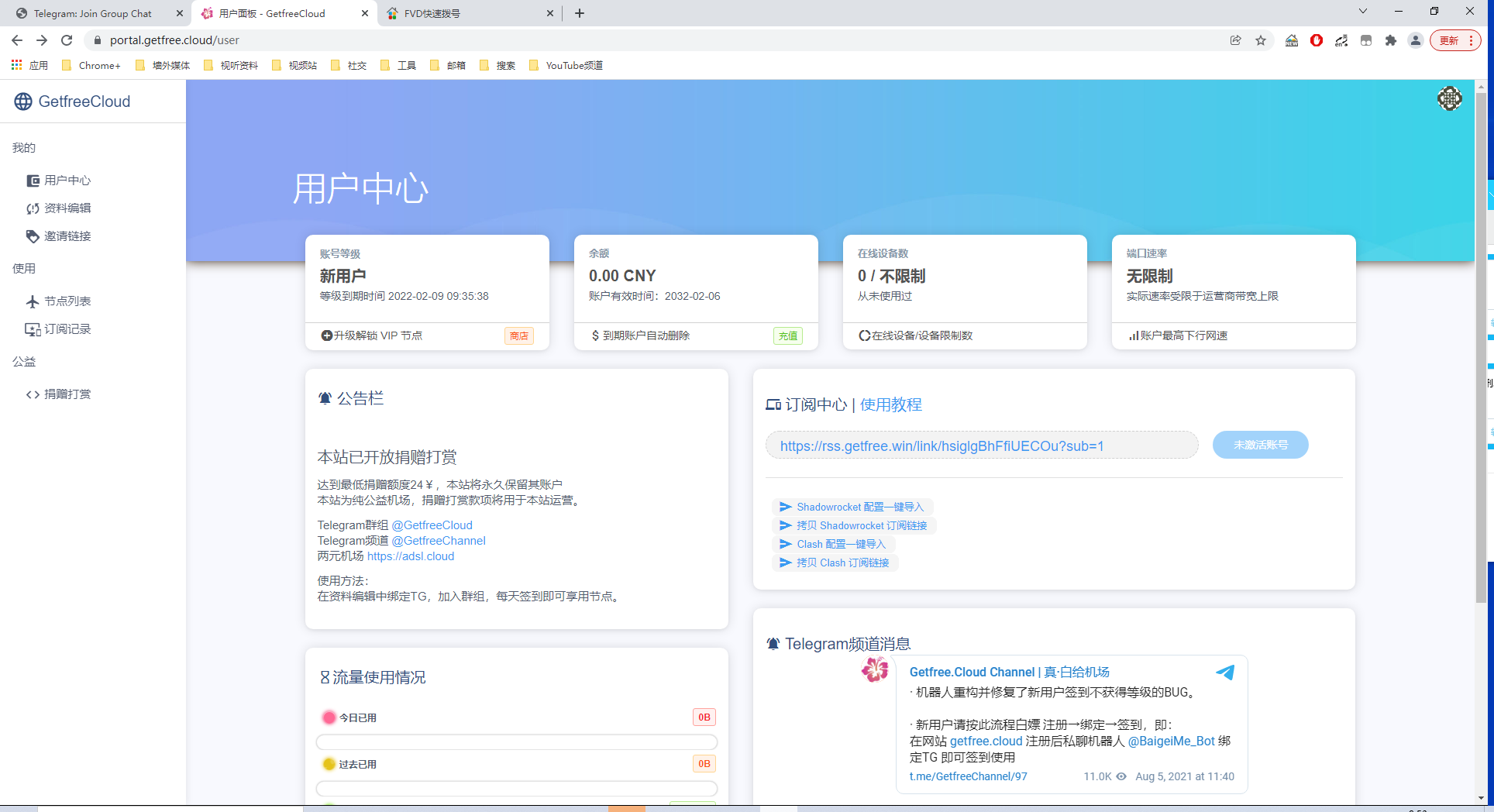Click the Chrome profile icon
The height and width of the screenshot is (812, 1494).
pos(1416,40)
